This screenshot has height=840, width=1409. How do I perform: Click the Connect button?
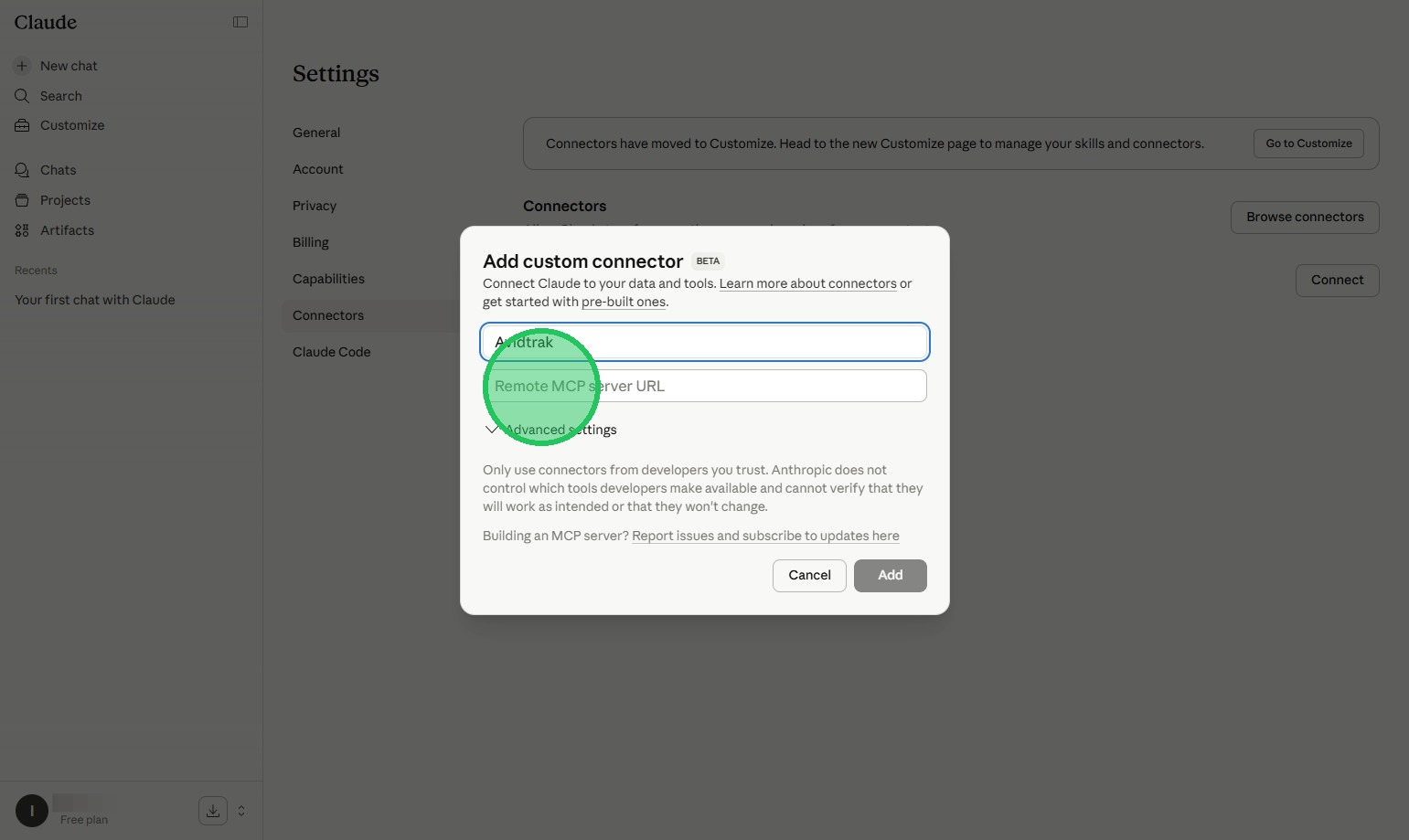(x=1337, y=281)
